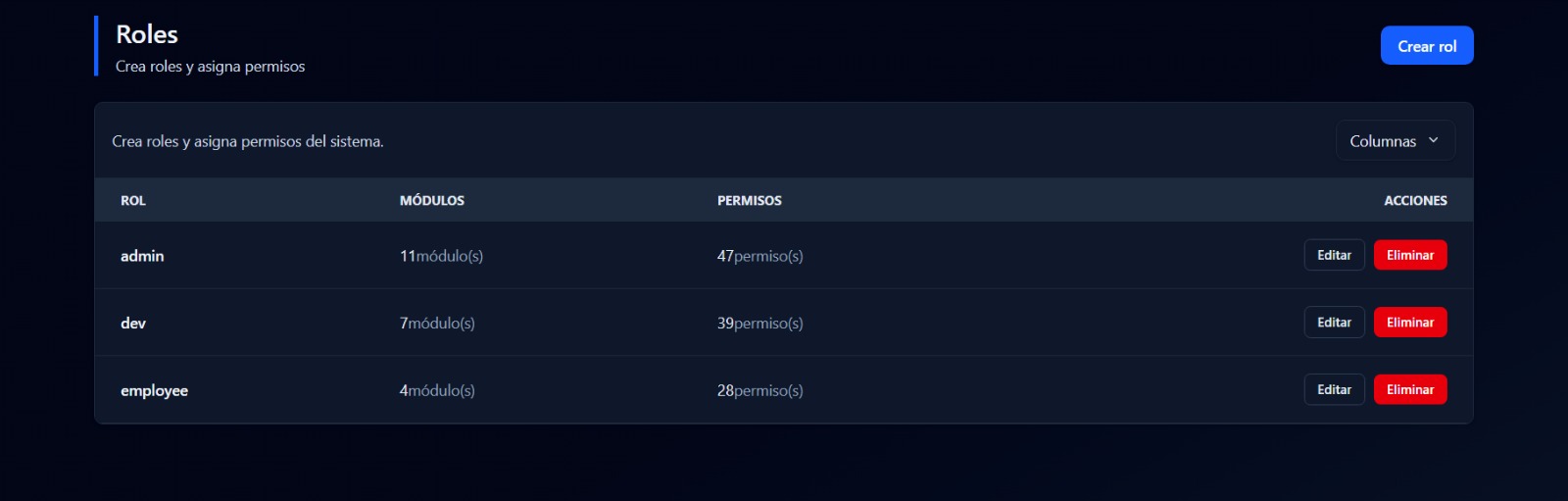This screenshot has height=501, width=1568.
Task: Click the 4 módulo(s) cell
Action: pos(437,390)
